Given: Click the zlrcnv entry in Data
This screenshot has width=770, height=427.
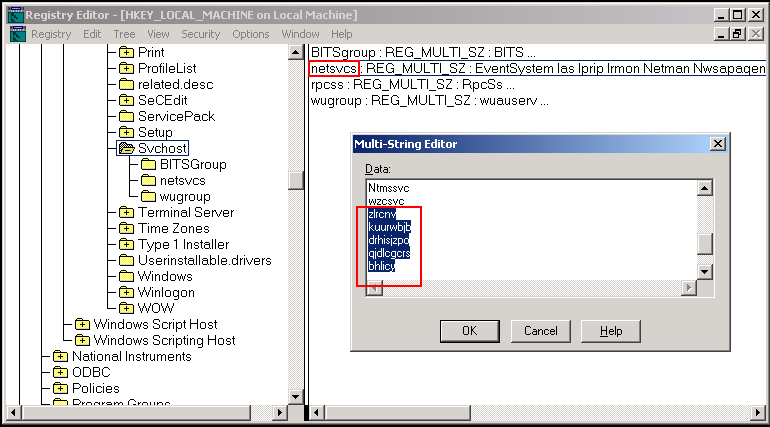Looking at the screenshot, I should pos(382,214).
